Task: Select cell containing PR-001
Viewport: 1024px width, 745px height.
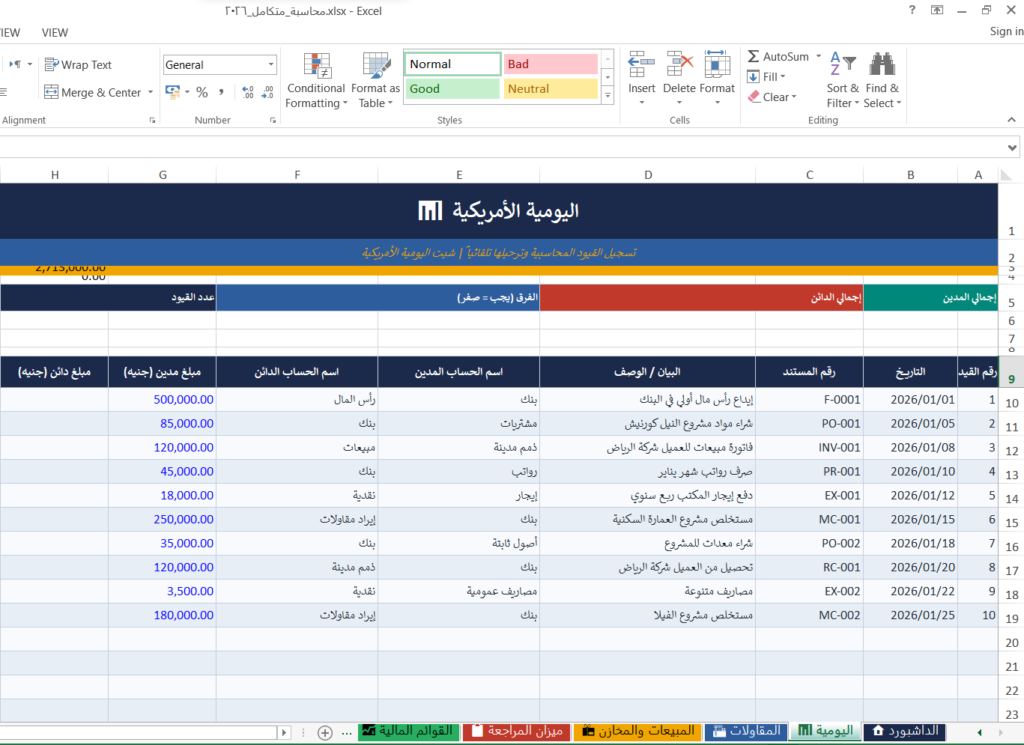Action: point(809,471)
